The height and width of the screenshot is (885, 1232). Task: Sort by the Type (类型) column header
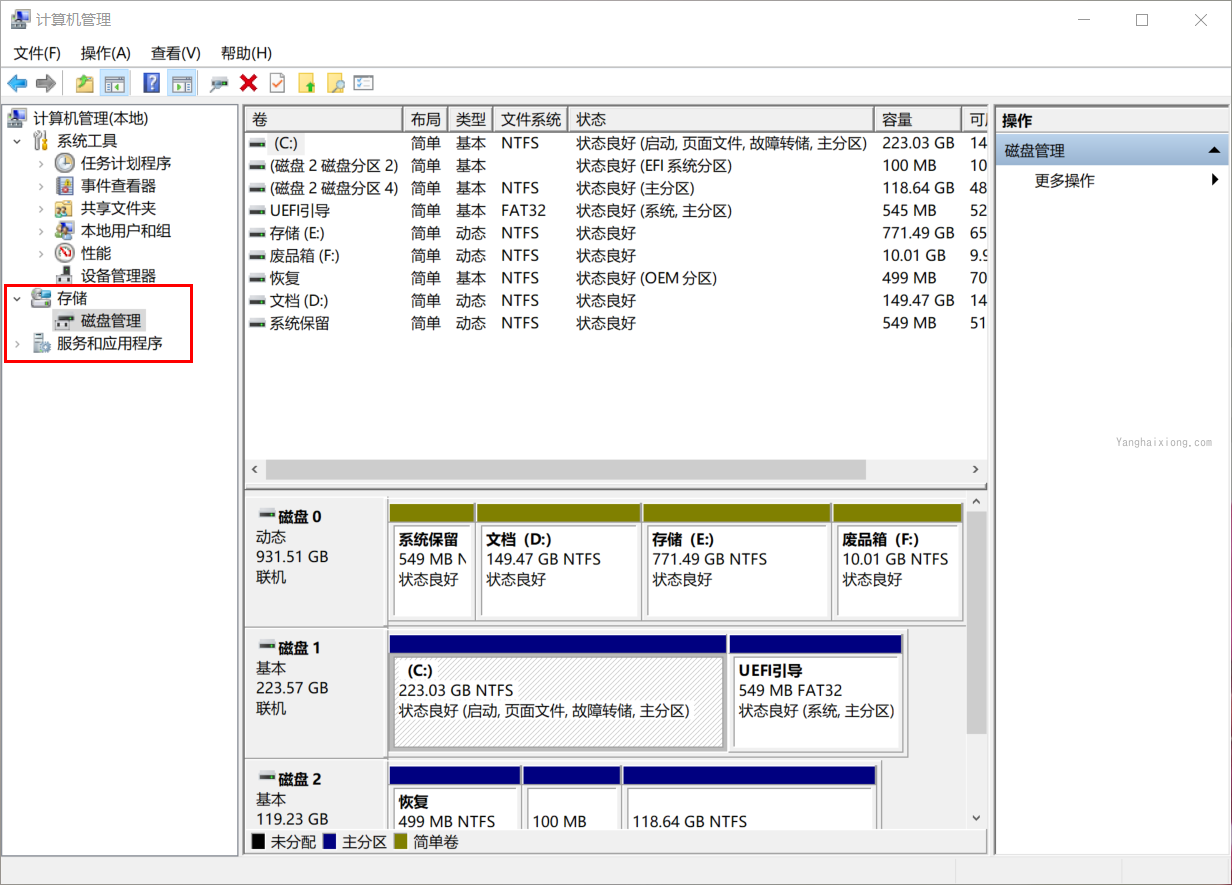[471, 120]
